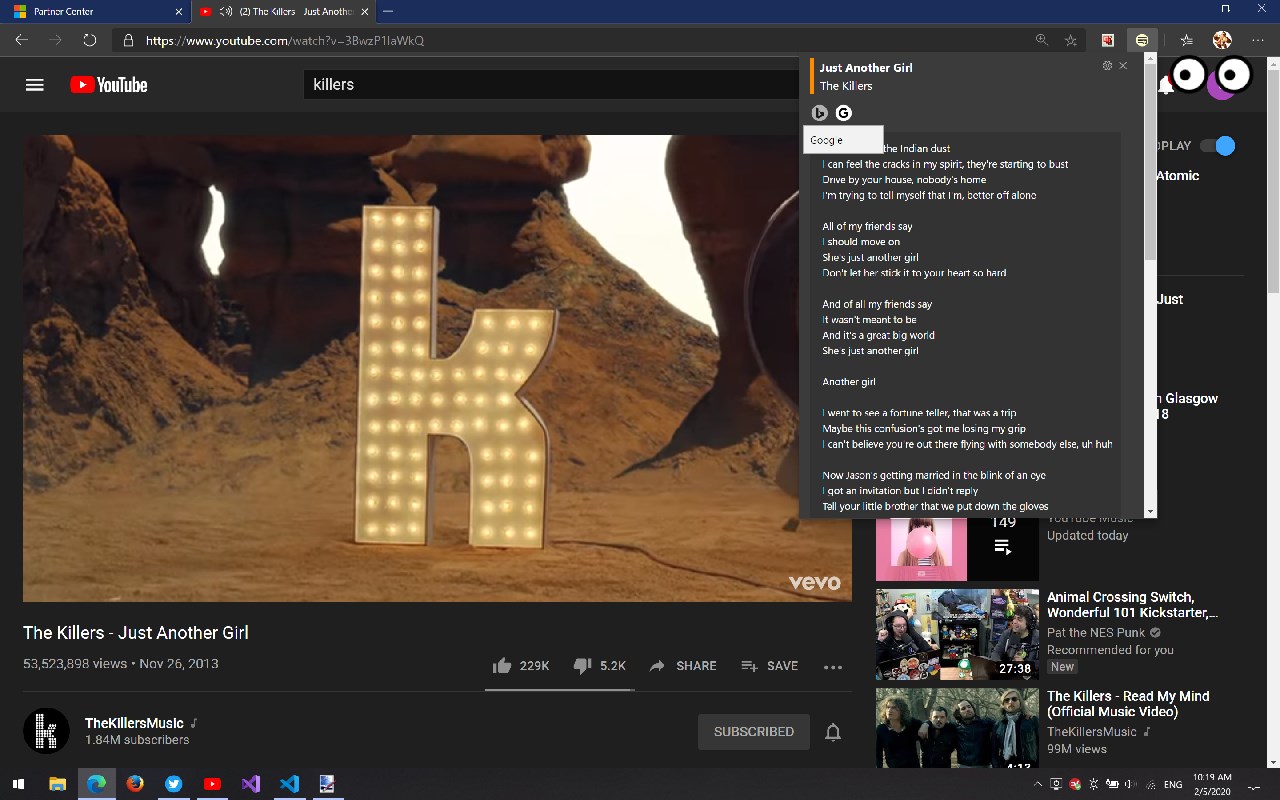1280x800 pixels.
Task: Like the video with the thumbs-up icon
Action: point(502,666)
